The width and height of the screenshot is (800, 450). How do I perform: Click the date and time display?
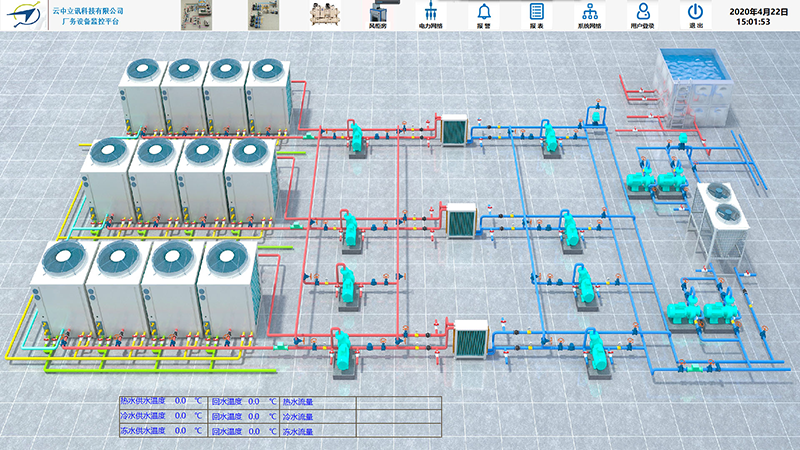click(x=752, y=15)
